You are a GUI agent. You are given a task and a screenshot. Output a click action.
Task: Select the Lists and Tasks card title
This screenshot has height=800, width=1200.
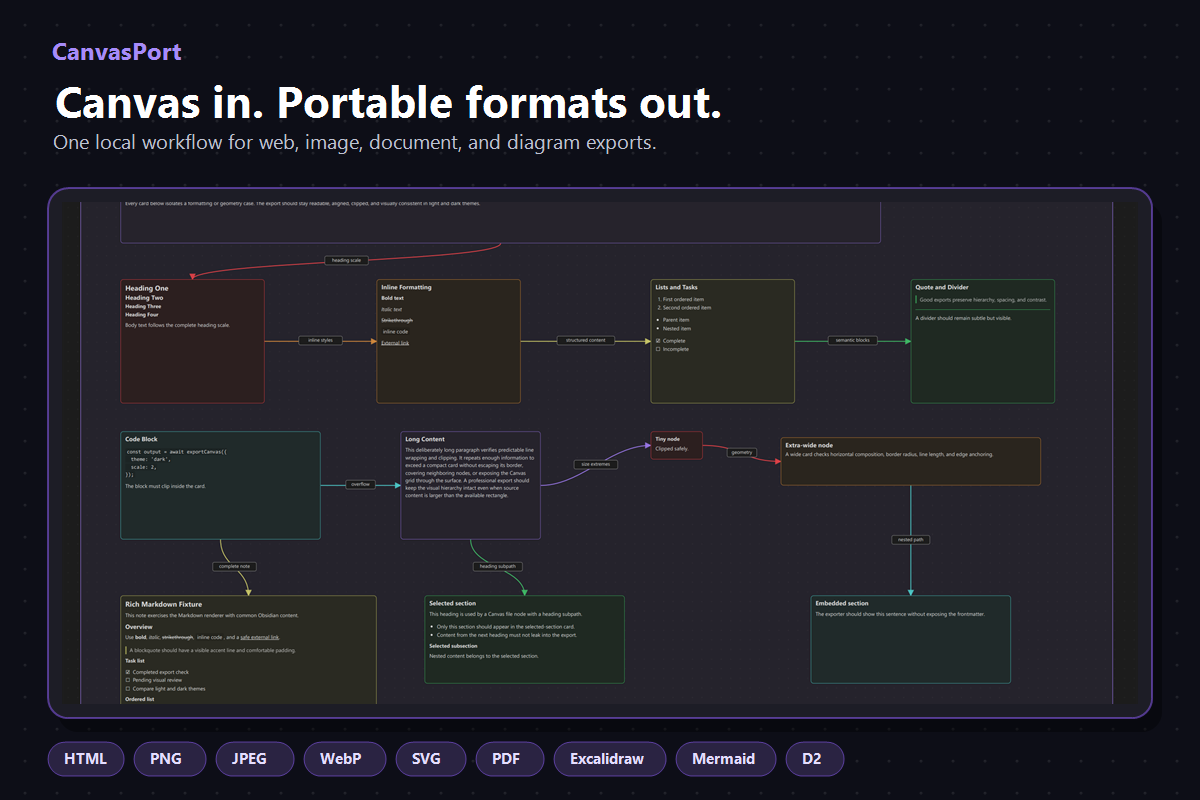click(x=677, y=288)
